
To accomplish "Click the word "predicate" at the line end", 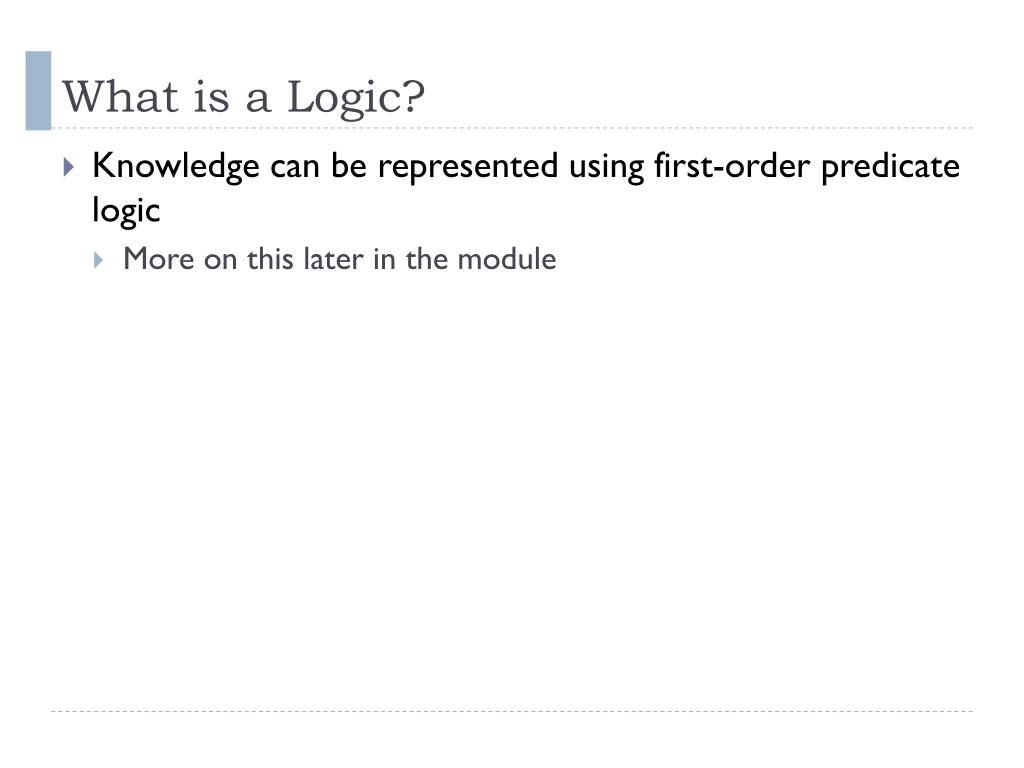I will pos(890,167).
